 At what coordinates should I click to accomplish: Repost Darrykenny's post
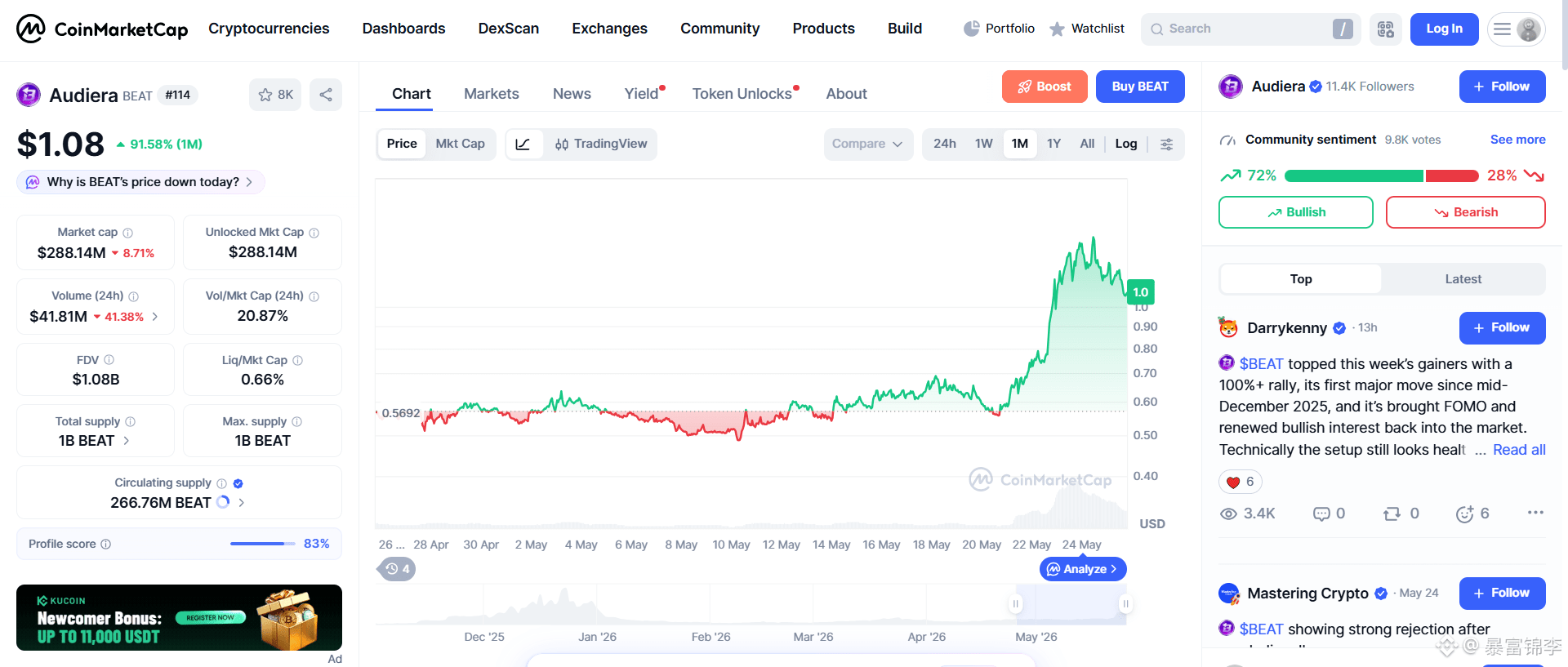pos(1401,514)
